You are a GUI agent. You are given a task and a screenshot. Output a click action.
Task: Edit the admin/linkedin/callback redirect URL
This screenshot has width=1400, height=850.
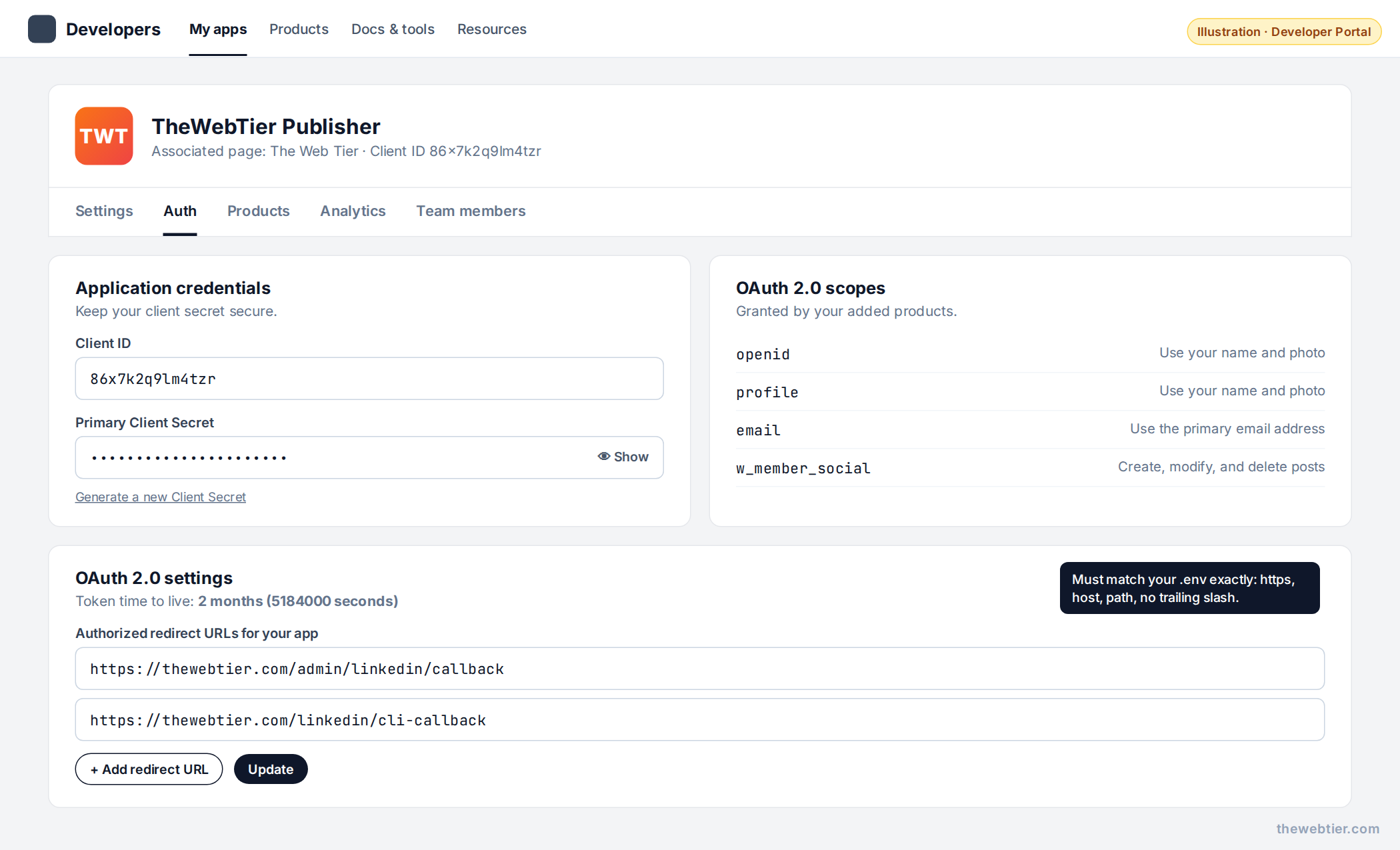[x=700, y=669]
